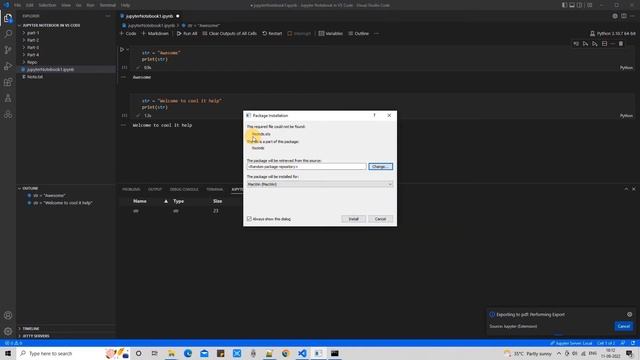Screen dimensions: 640x360
Task: Toggle the primary sidebar layout icon
Action: (x=564, y=5)
